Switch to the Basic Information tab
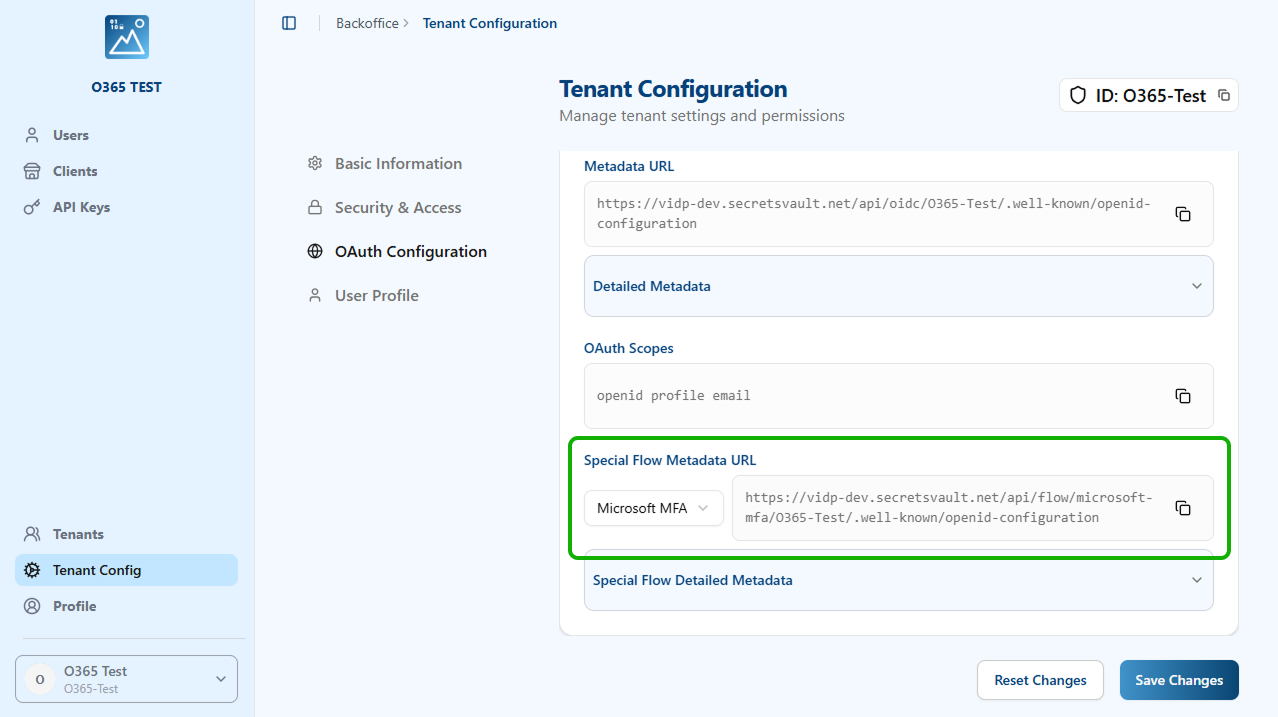This screenshot has height=717, width=1278. [x=398, y=164]
